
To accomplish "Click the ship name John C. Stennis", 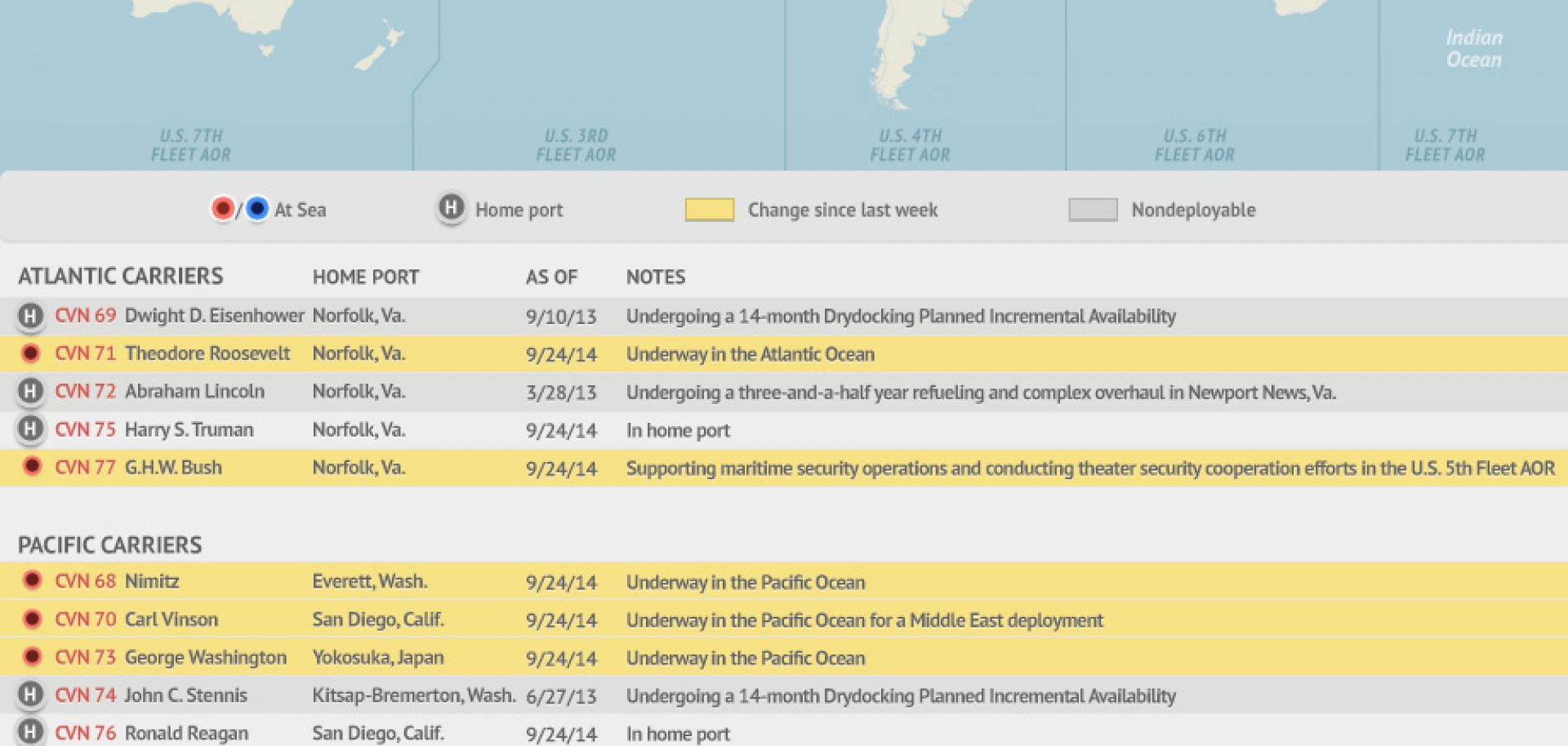I will coord(186,695).
